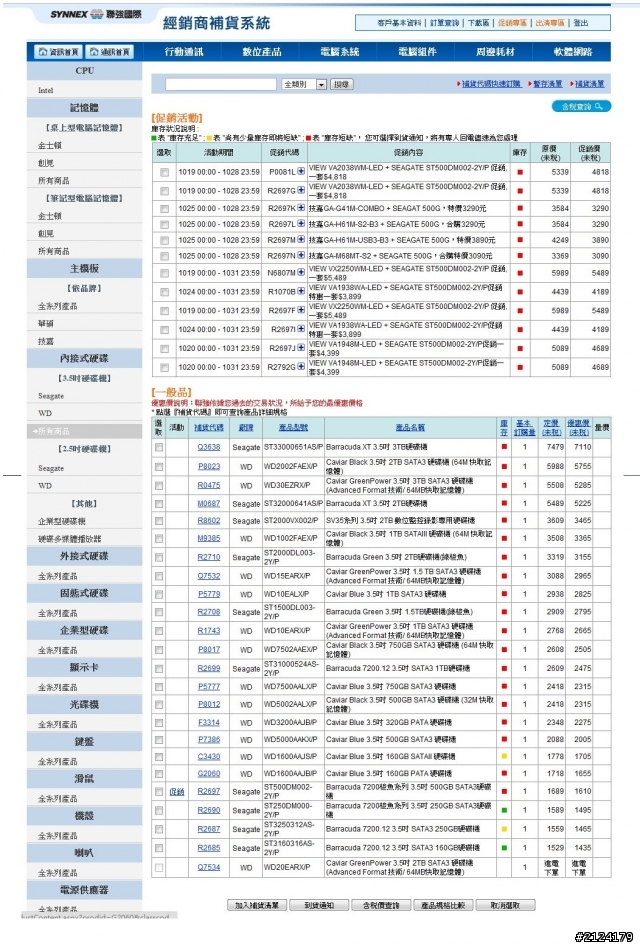Sort by the 產品型號 column header
This screenshot has width=640, height=945.
point(293,427)
